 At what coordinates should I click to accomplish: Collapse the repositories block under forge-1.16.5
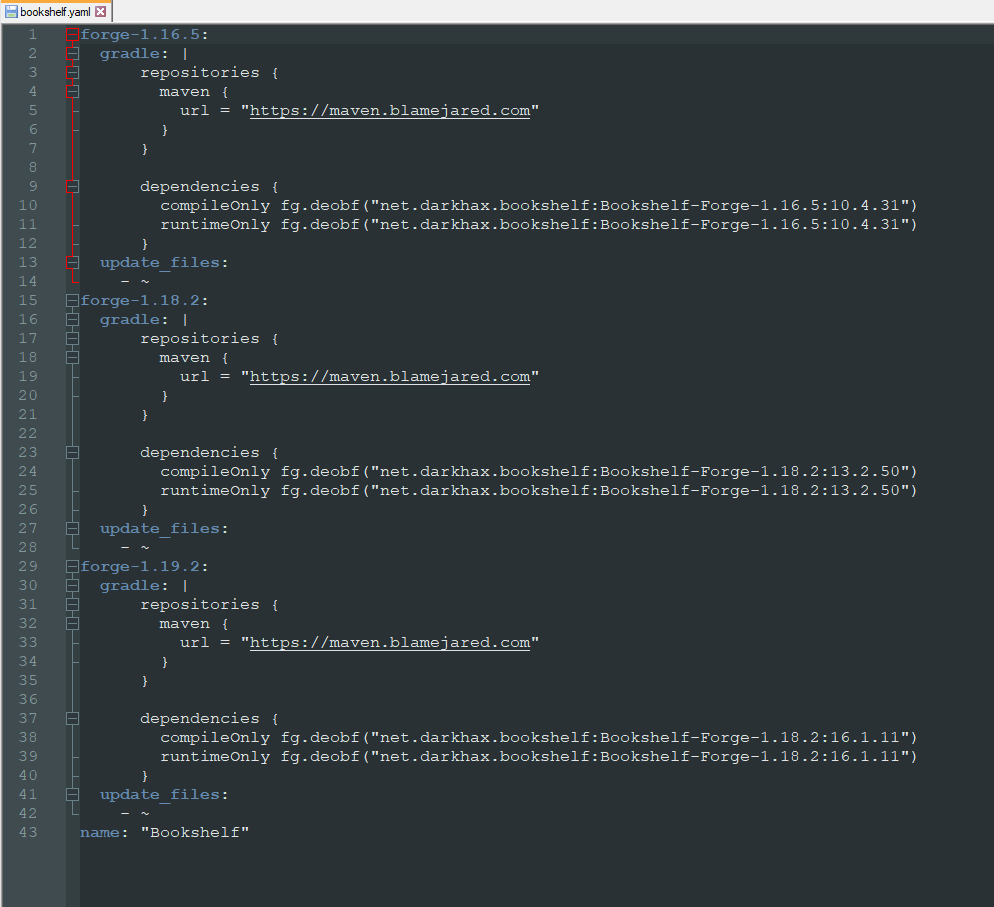point(70,71)
